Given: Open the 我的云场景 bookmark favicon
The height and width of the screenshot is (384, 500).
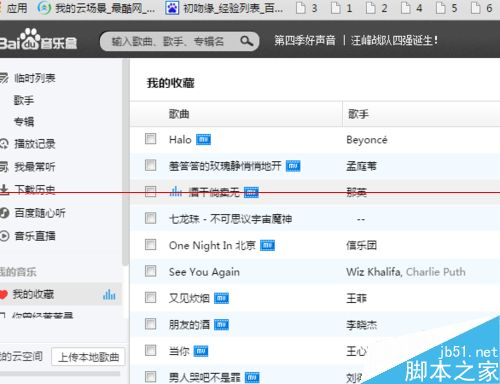Looking at the screenshot, I should click(44, 7).
